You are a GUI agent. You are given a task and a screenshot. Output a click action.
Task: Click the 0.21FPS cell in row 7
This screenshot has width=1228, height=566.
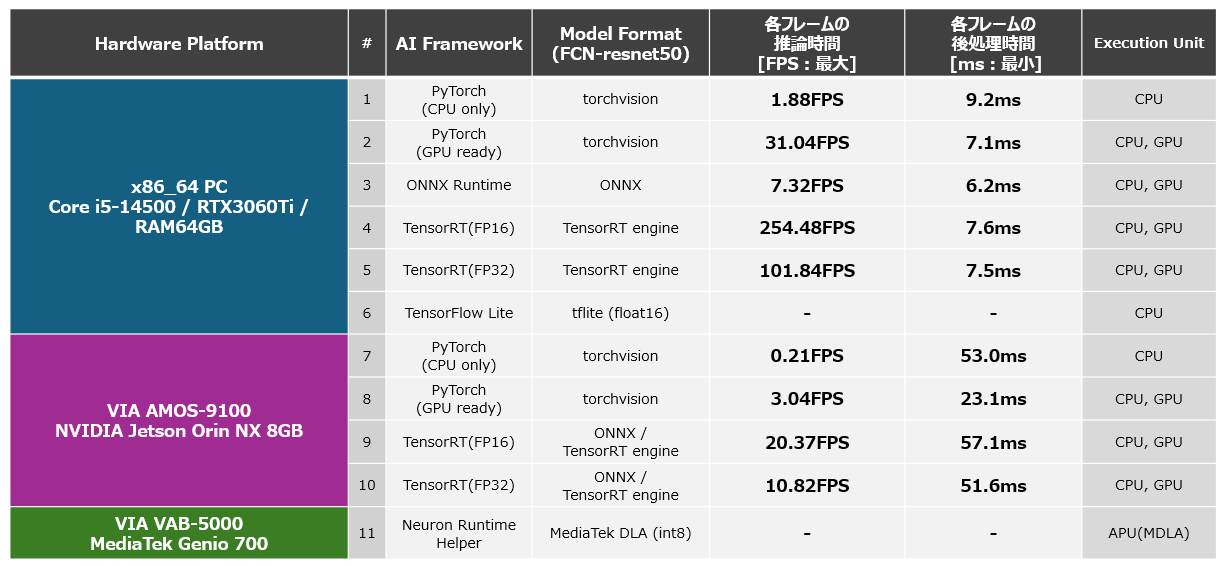(x=807, y=356)
